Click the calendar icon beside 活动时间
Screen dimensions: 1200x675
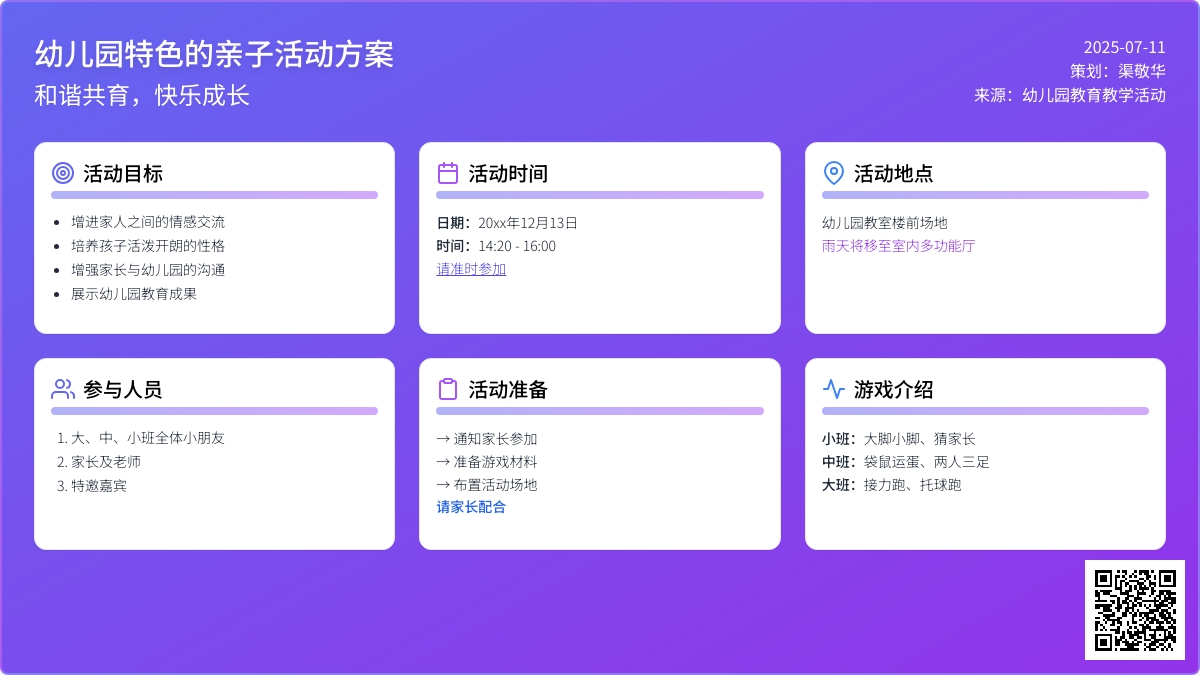[448, 173]
